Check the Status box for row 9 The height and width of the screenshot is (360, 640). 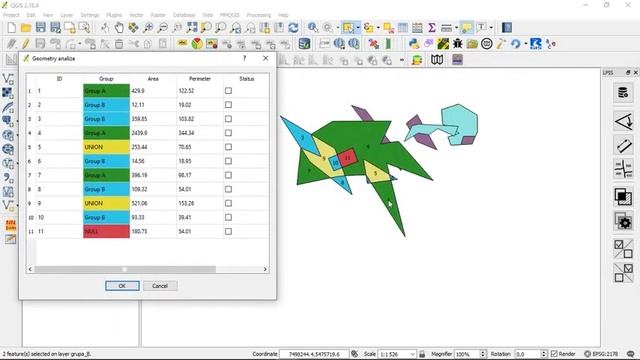(229, 203)
